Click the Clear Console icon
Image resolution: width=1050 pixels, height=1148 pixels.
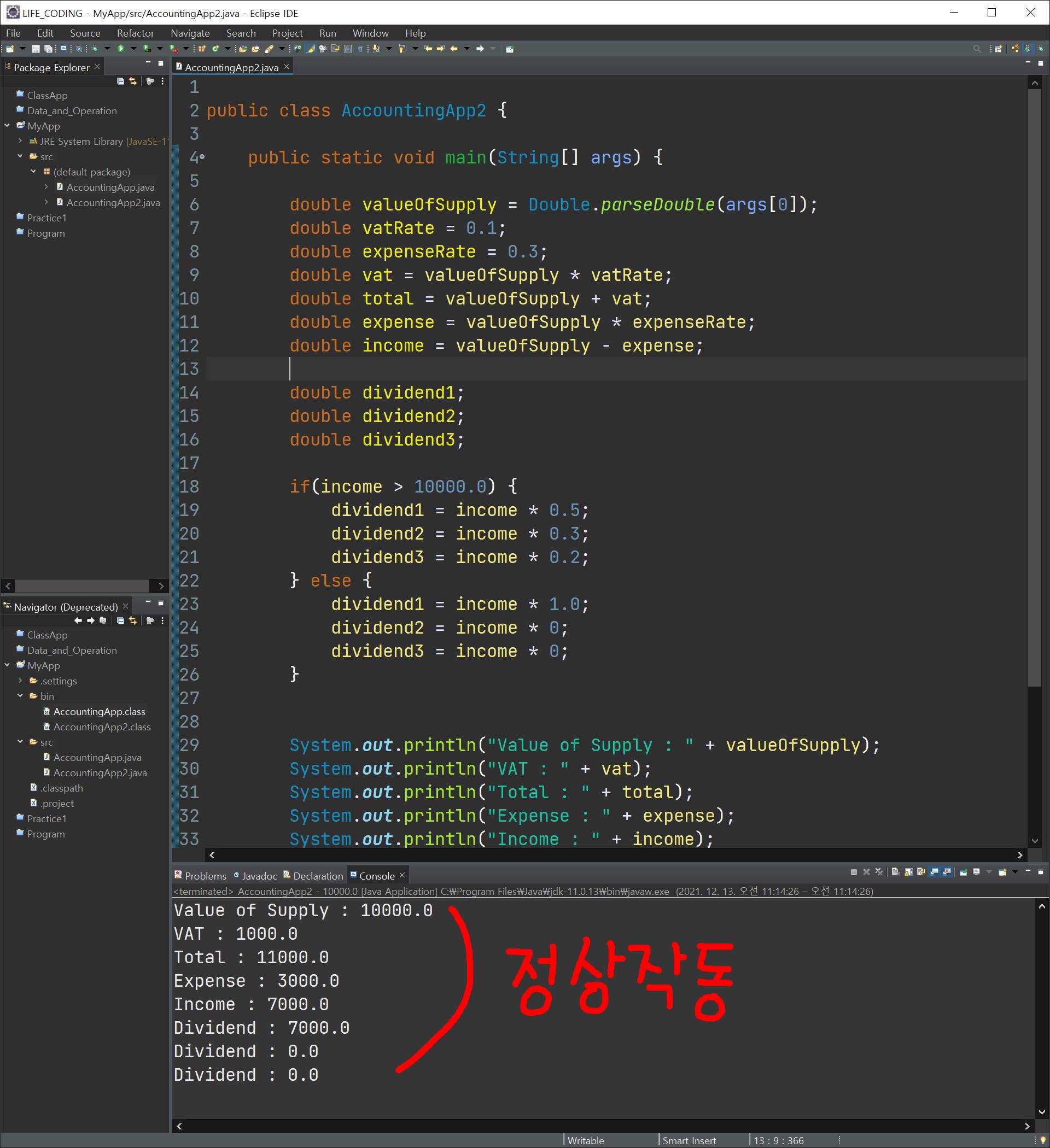(x=895, y=872)
